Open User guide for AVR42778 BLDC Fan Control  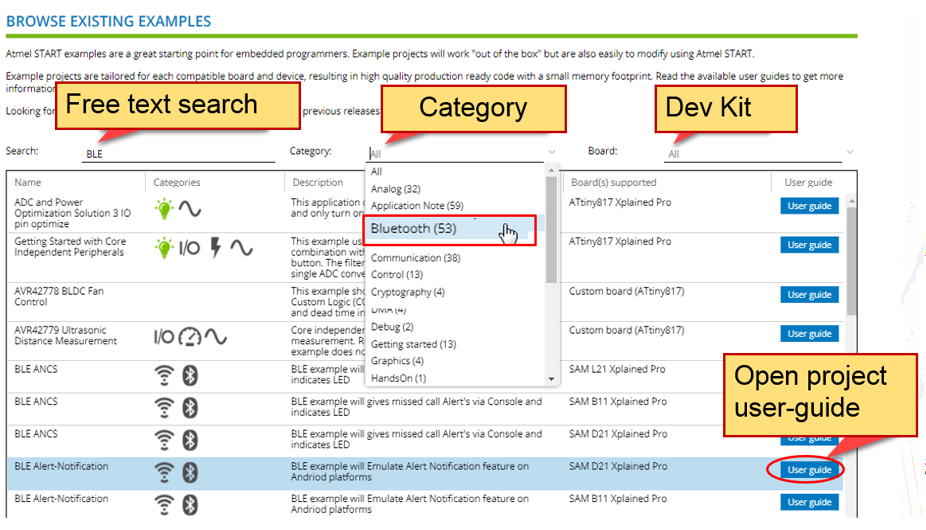(809, 294)
